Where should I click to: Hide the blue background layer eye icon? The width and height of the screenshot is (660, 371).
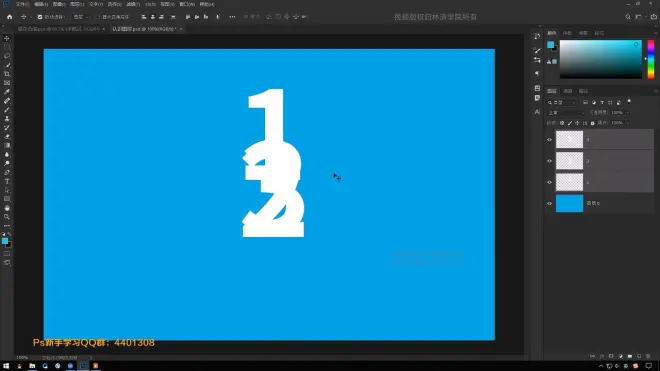click(x=549, y=203)
